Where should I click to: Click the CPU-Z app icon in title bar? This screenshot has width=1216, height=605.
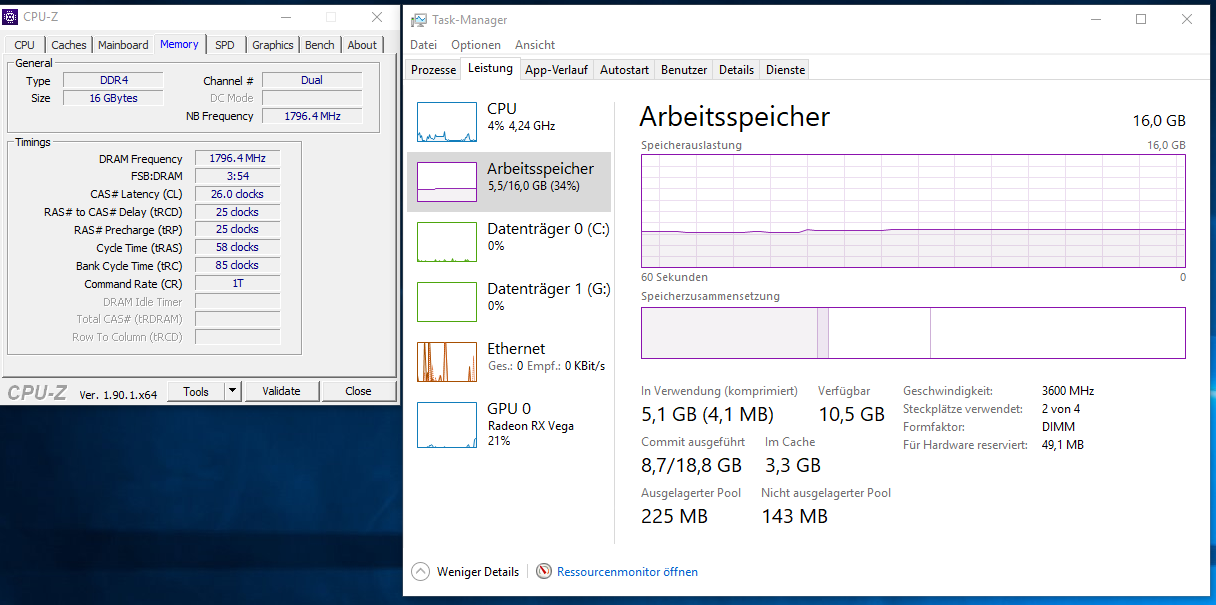click(11, 17)
